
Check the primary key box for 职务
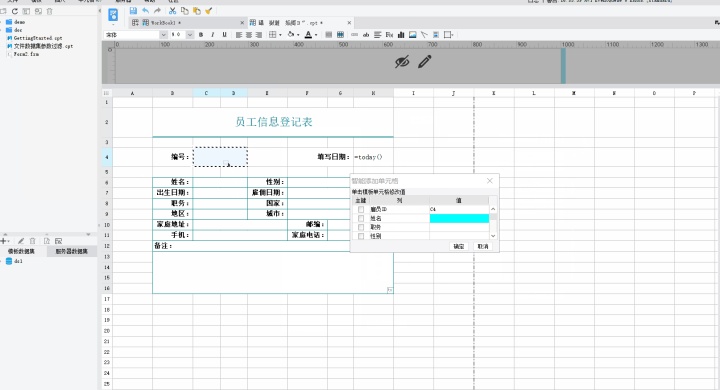pyautogui.click(x=361, y=227)
